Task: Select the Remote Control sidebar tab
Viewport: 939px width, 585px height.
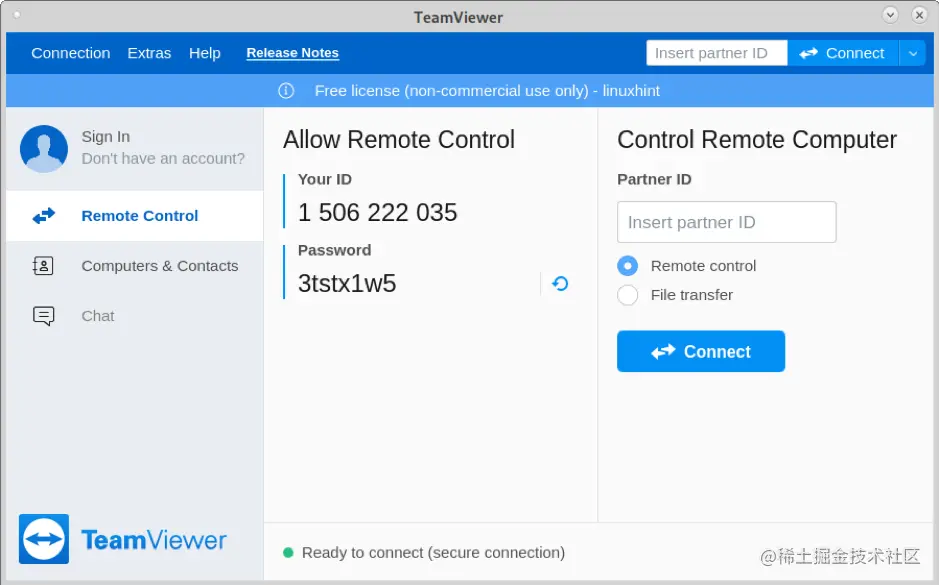Action: pos(135,216)
